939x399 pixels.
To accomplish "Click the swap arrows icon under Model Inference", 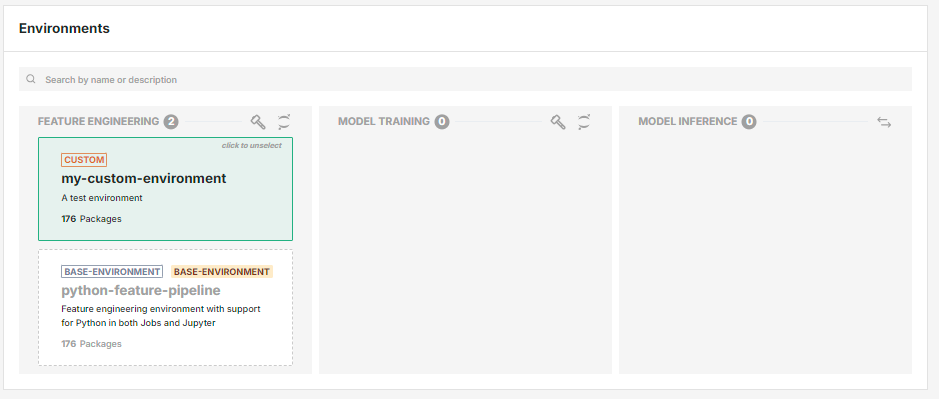I will coord(884,122).
